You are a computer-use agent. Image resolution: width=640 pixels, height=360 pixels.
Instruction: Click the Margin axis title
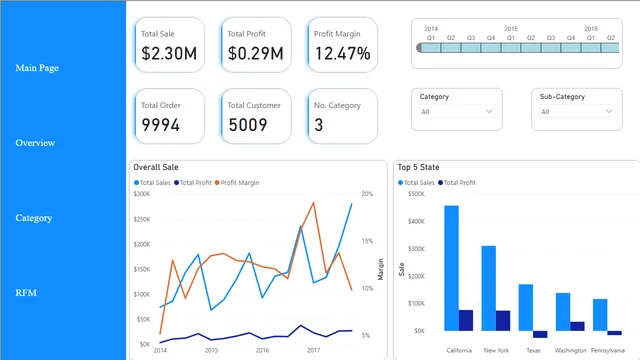click(x=380, y=269)
